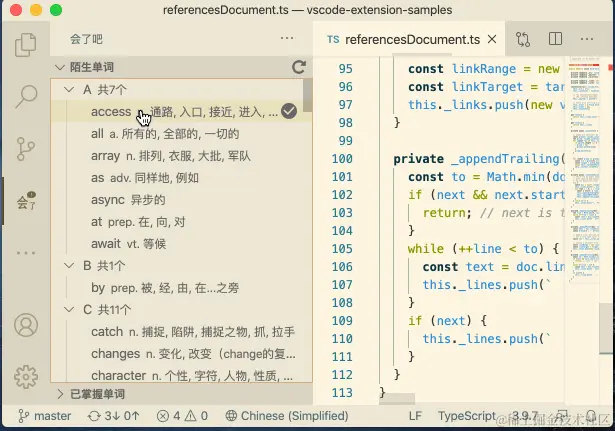The image size is (615, 431).
Task: Collapse the B 共1个 group
Action: tap(69, 266)
